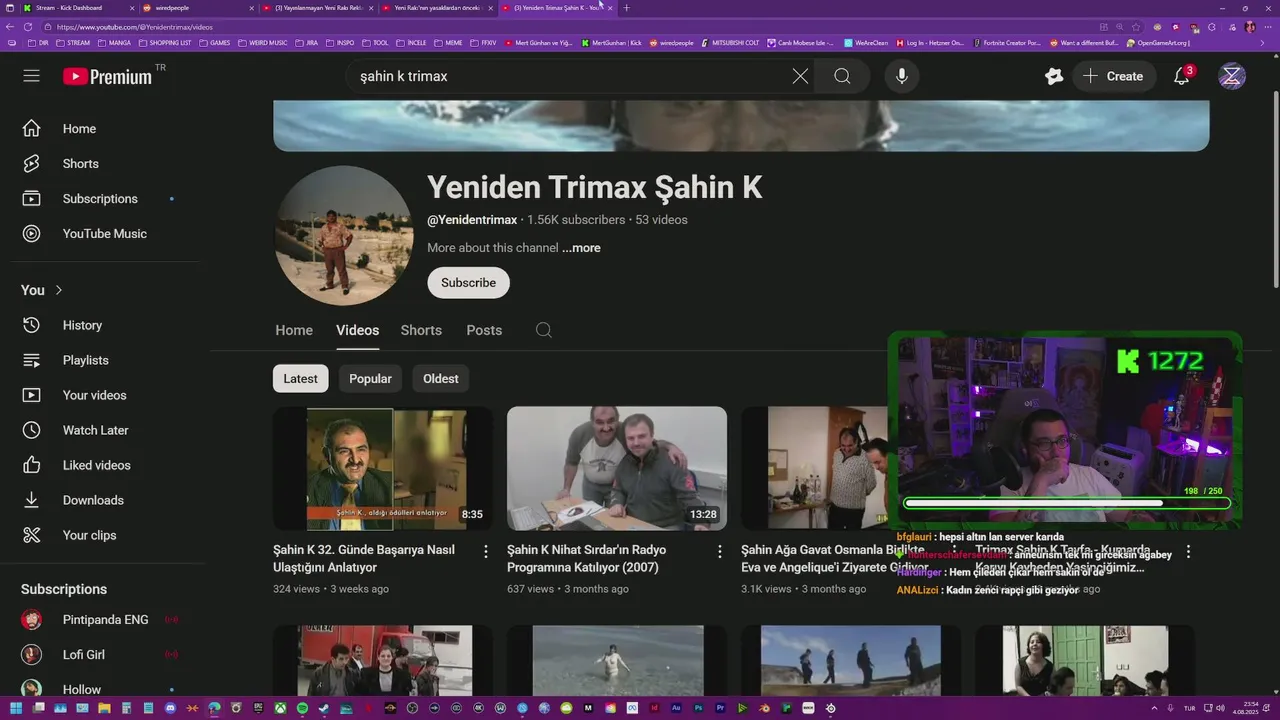Switch to channel Videos tab
1280x720 pixels.
[x=357, y=330]
